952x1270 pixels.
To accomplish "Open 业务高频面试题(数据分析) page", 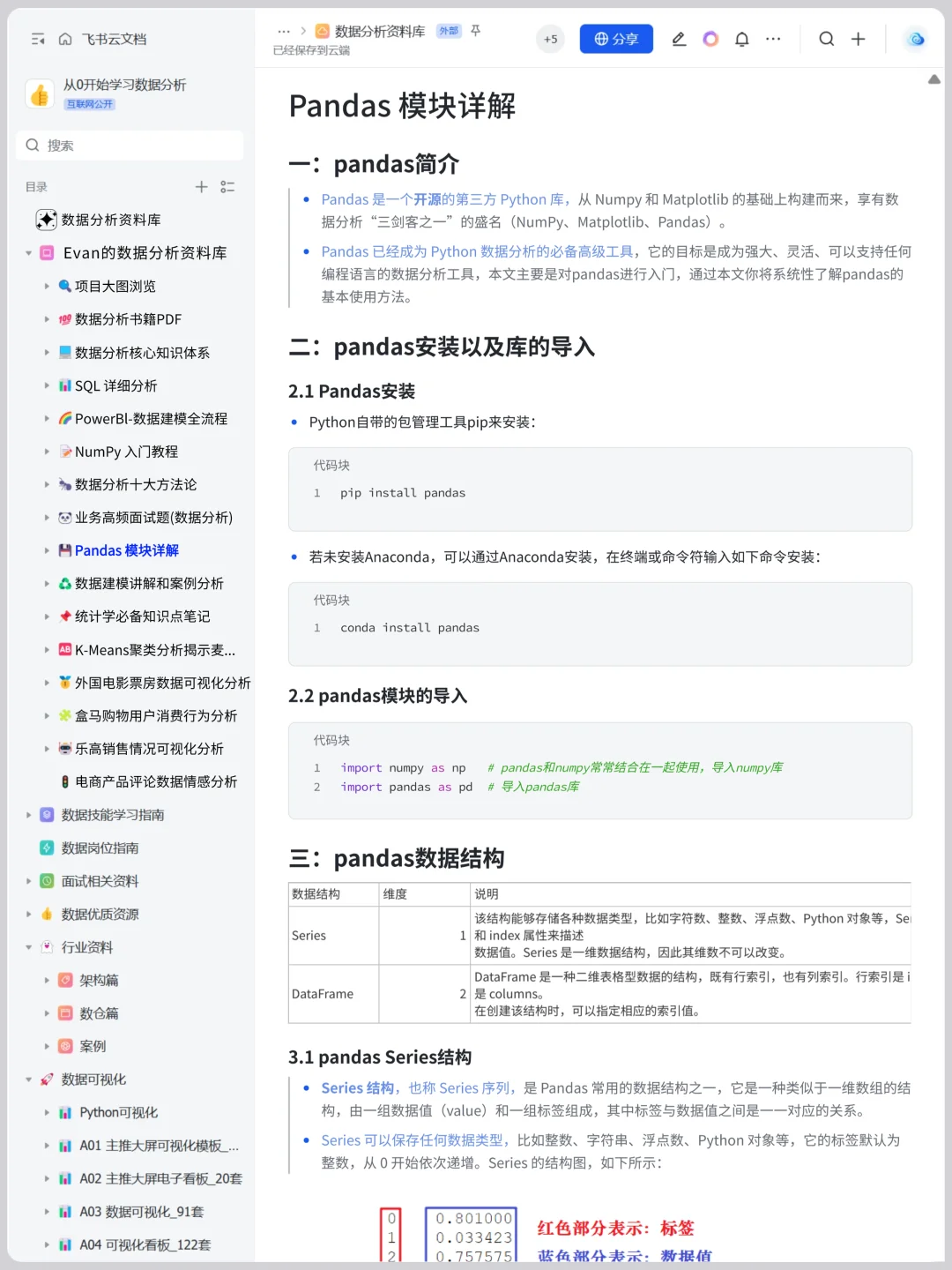I will pos(153,518).
